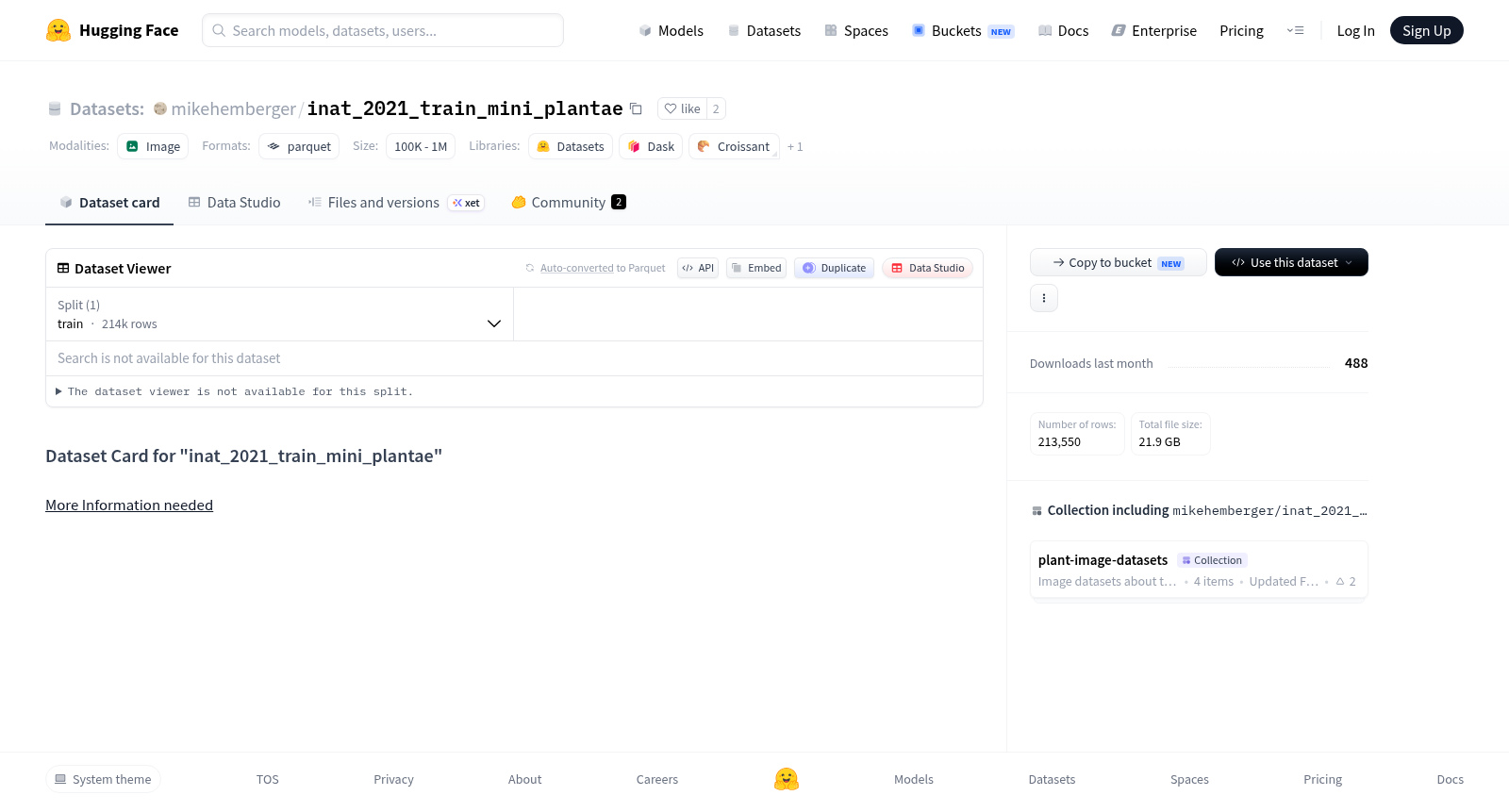This screenshot has height=812, width=1509.
Task: Open mikehemberger user profile link
Action: tap(233, 108)
